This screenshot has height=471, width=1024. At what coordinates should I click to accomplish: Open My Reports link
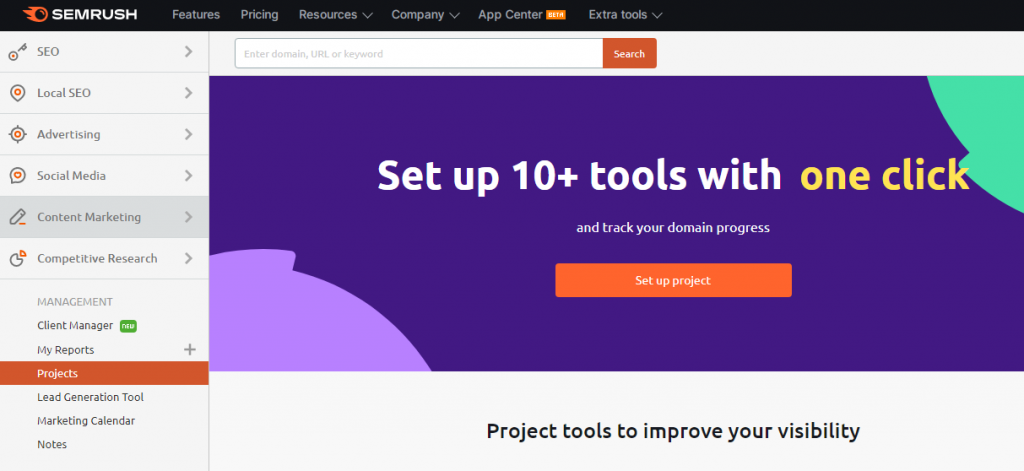(x=65, y=350)
